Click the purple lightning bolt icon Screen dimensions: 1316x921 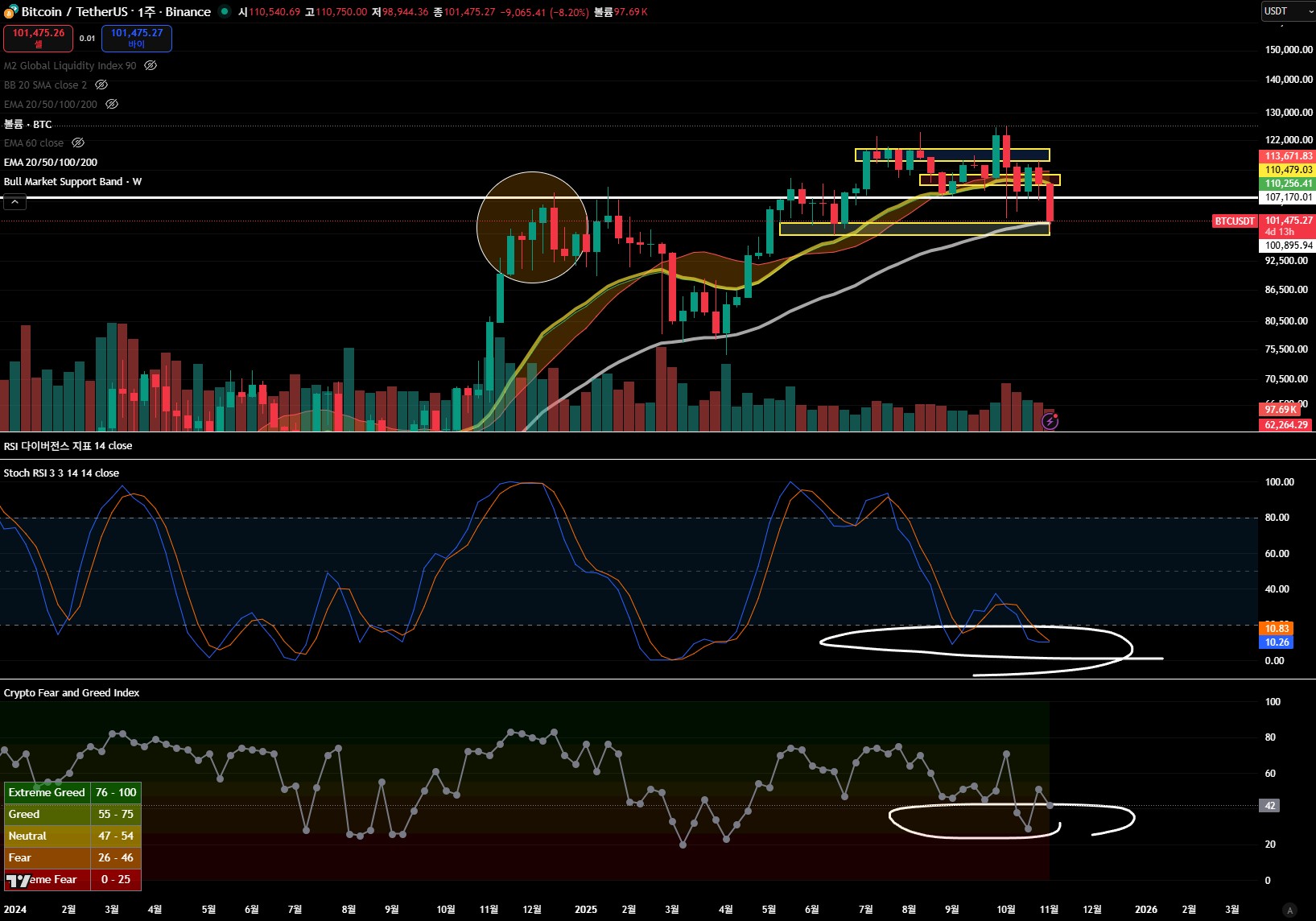pyautogui.click(x=1050, y=420)
